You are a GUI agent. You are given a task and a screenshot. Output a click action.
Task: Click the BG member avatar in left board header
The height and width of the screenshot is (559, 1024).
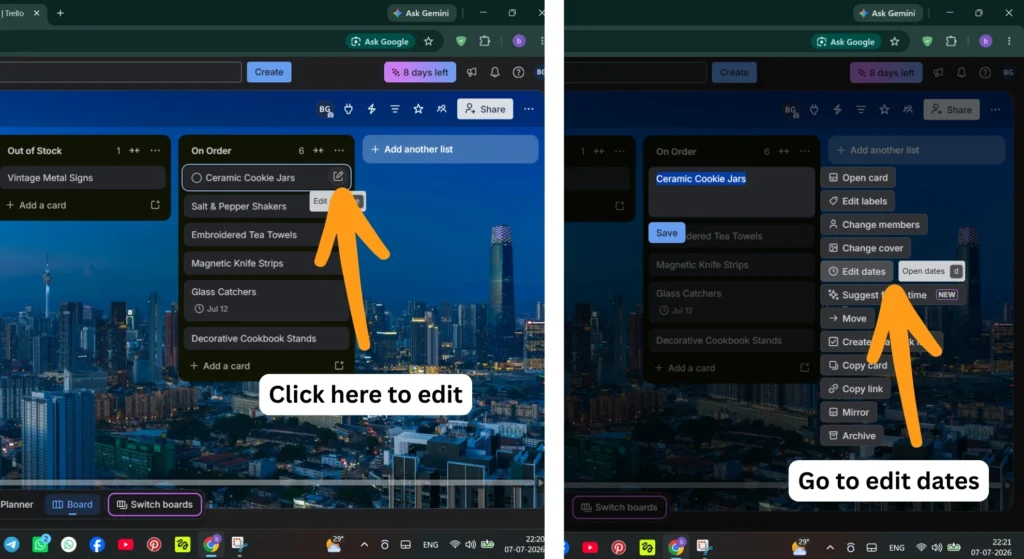[325, 109]
